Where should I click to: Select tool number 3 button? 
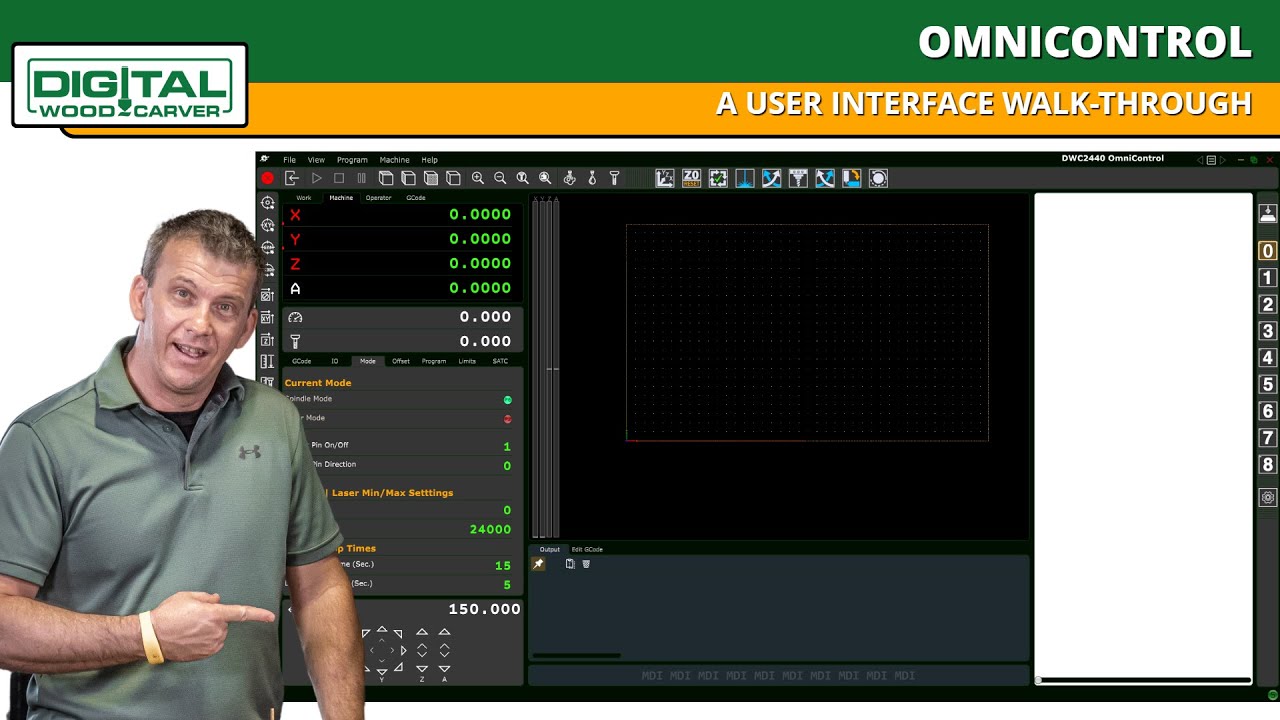pos(1268,331)
